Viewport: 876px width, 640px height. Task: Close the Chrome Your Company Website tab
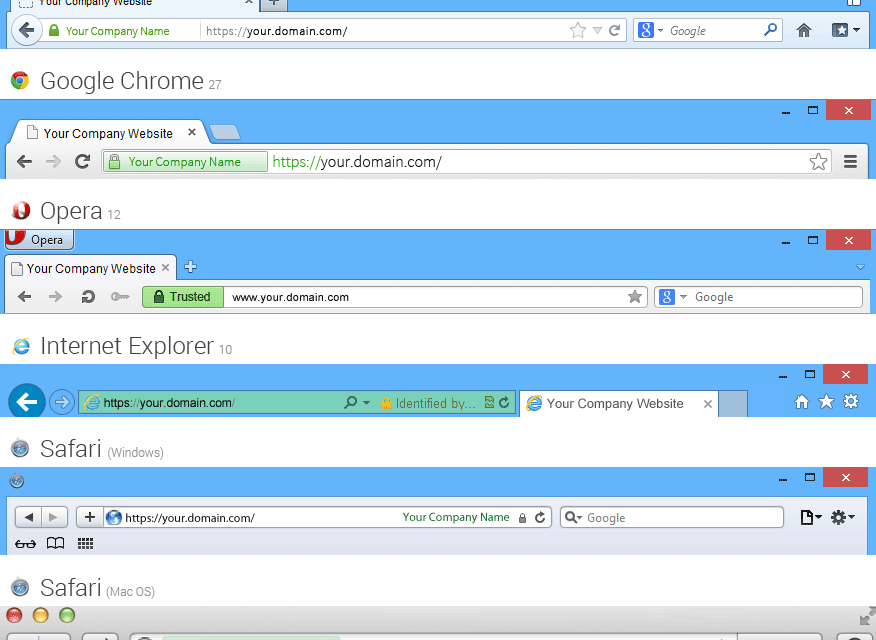pyautogui.click(x=192, y=132)
